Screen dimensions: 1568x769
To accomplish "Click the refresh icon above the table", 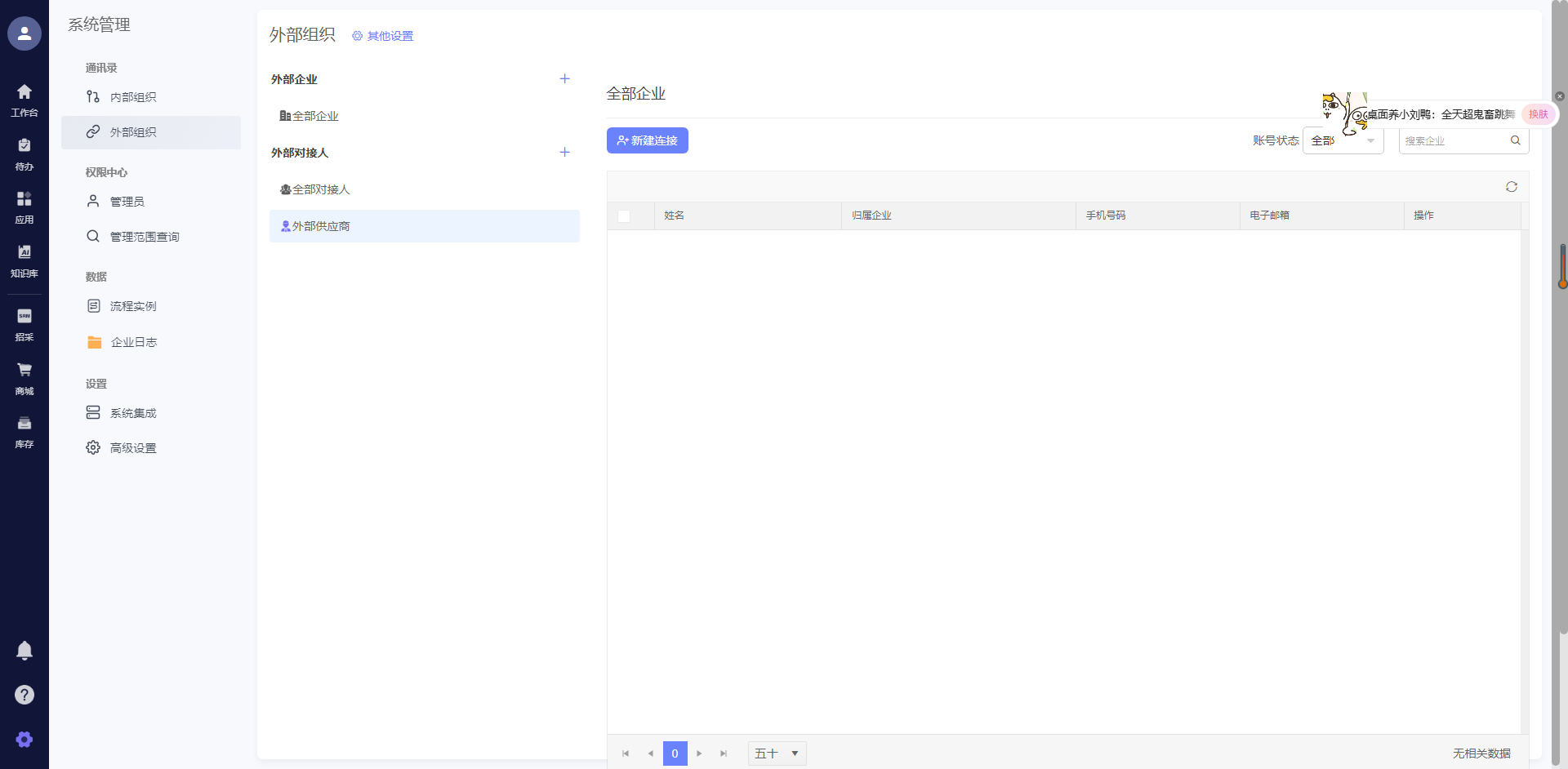I will coord(1512,187).
